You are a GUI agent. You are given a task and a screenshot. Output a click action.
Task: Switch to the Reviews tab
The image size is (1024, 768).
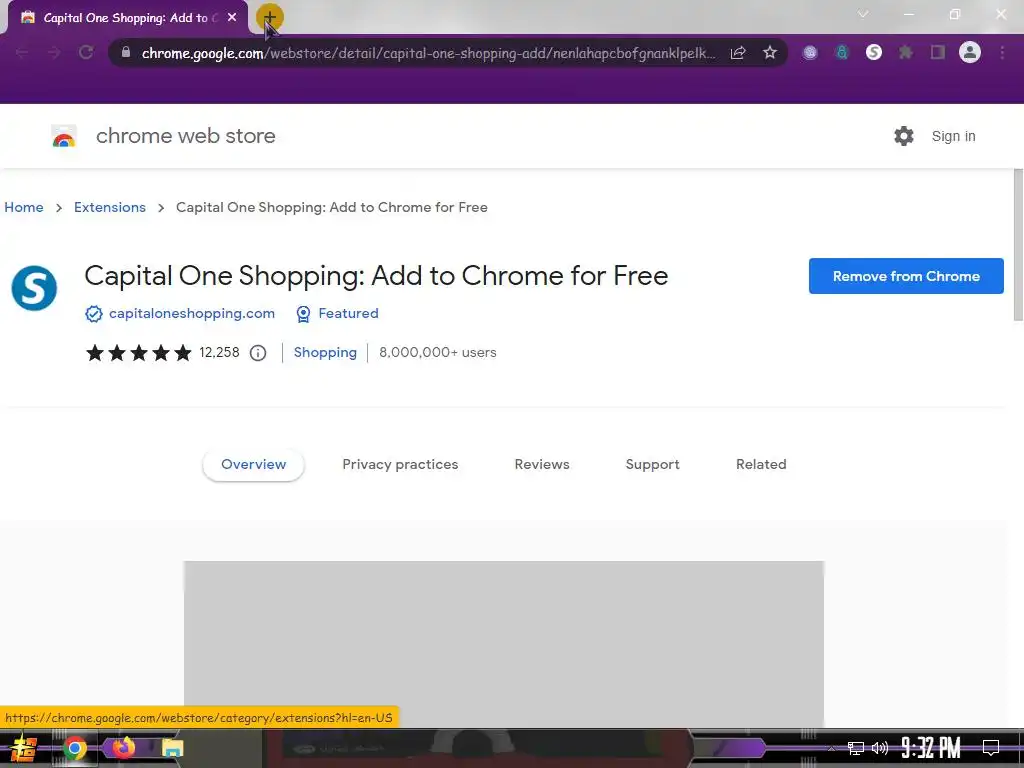(542, 464)
